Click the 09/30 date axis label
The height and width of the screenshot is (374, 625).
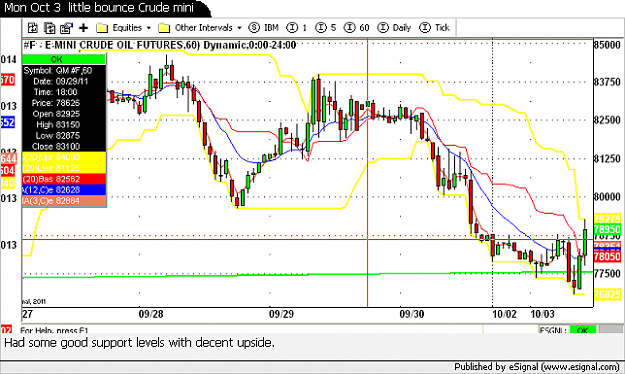coord(412,314)
